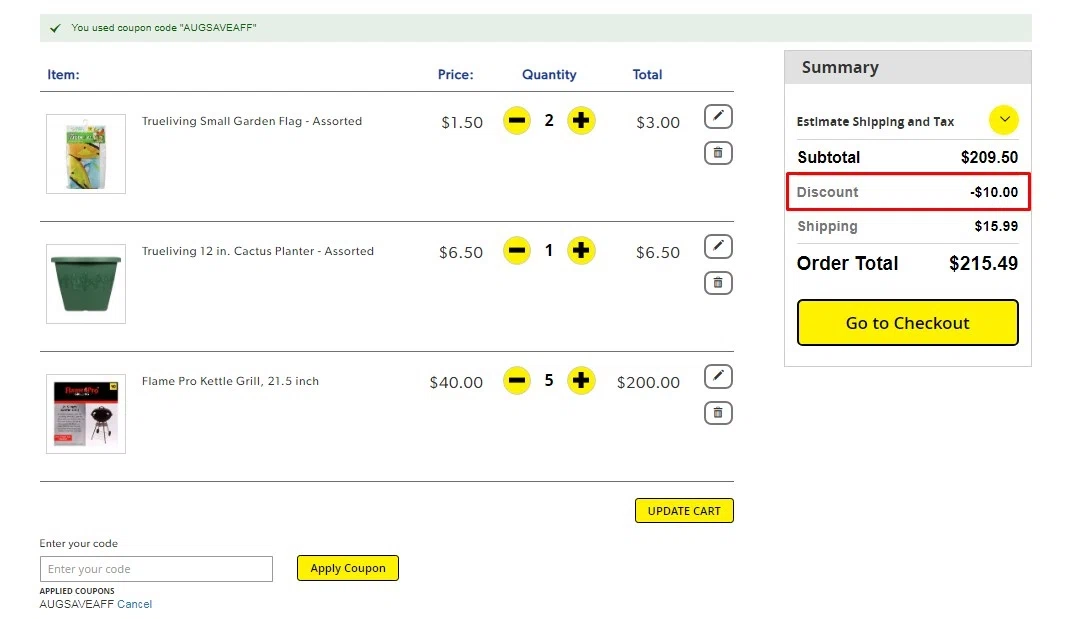Increase Kettle Grill quantity
This screenshot has width=1073, height=619.
pos(581,381)
